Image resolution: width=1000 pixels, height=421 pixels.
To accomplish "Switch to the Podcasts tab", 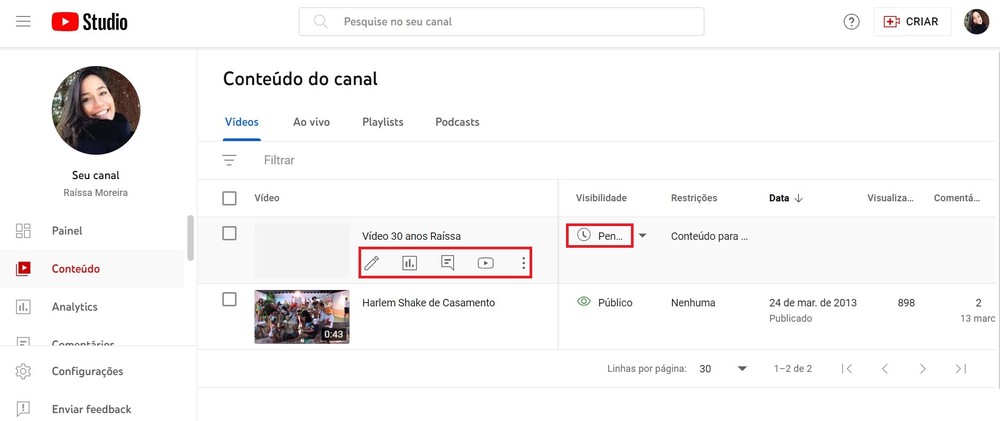I will (x=457, y=122).
